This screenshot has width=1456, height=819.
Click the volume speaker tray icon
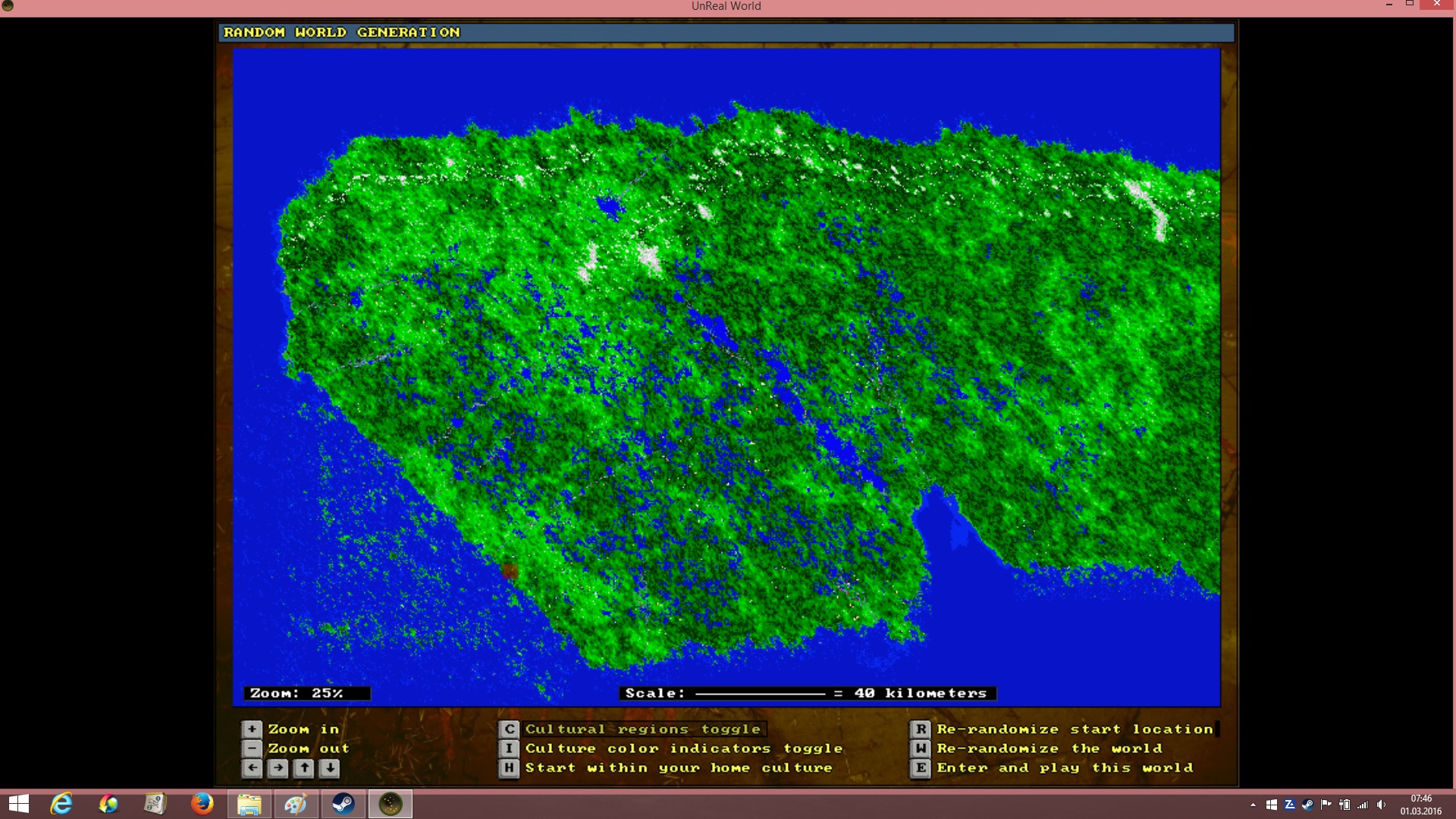point(1382,805)
